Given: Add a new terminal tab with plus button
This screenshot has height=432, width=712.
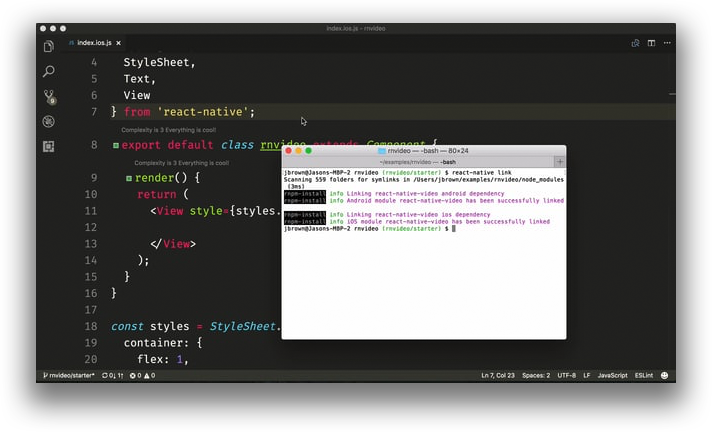Looking at the screenshot, I should (560, 162).
